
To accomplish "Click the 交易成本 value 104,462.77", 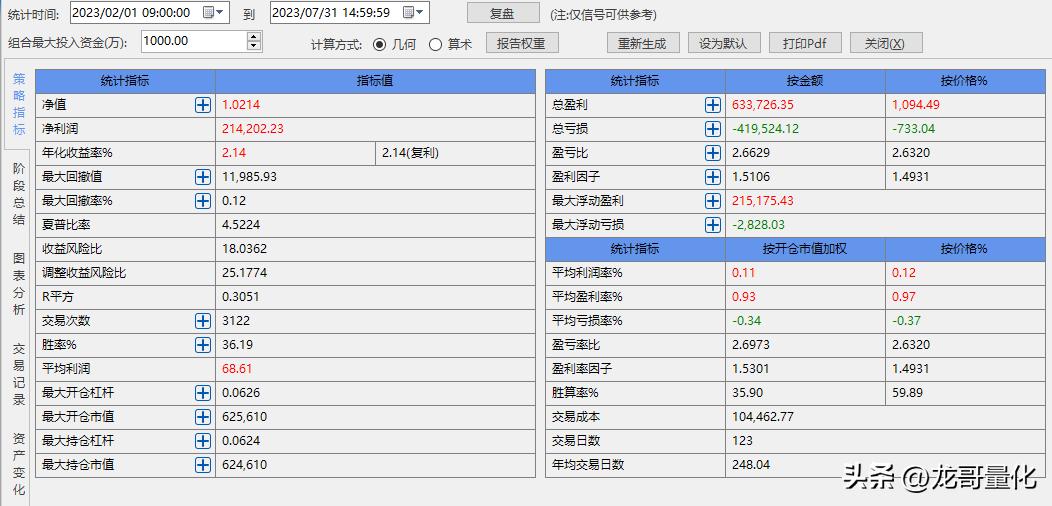I will [763, 417].
